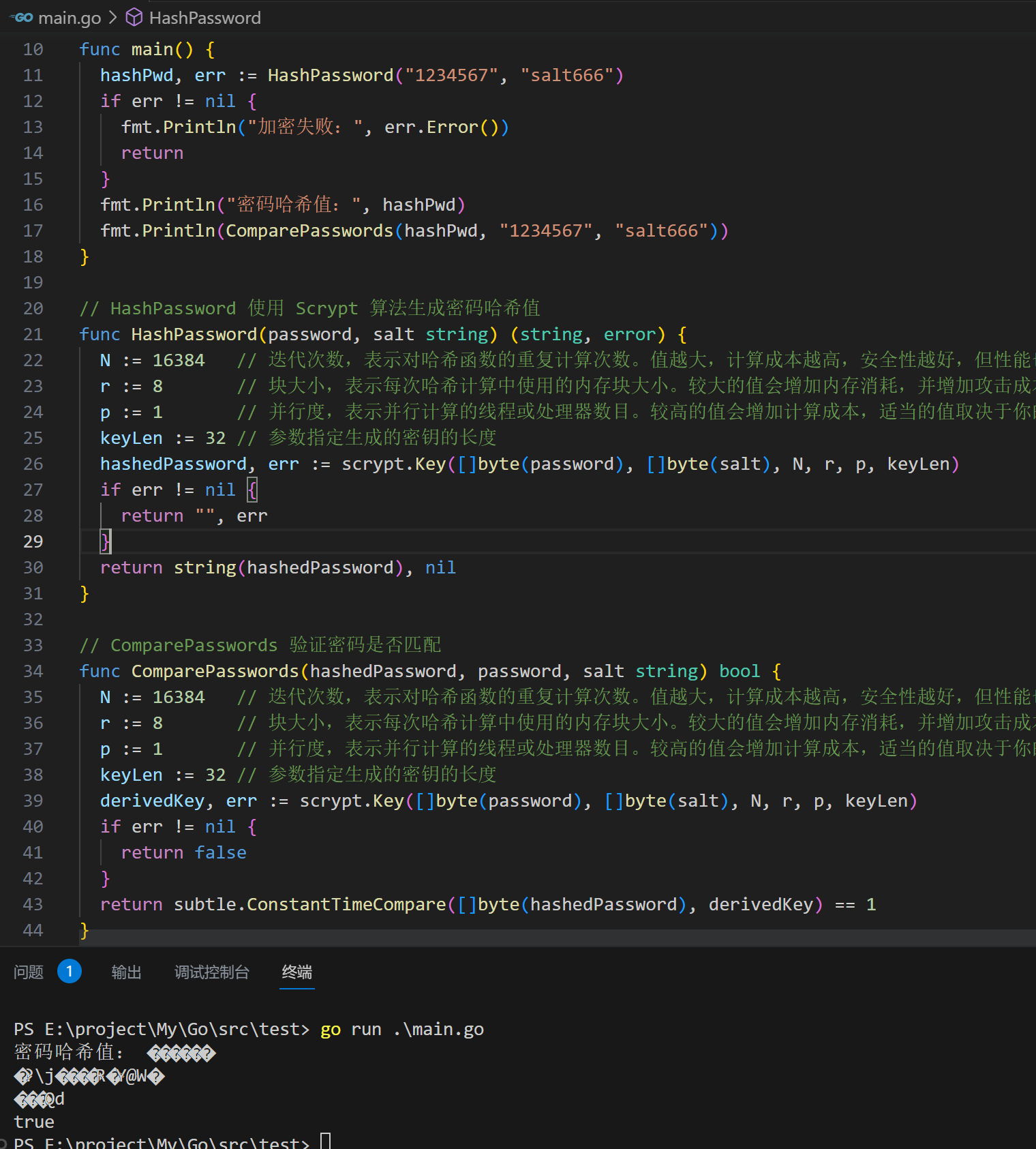Focus the terminal input cursor at bottom prompt
The height and width of the screenshot is (1149, 1036).
click(325, 1141)
